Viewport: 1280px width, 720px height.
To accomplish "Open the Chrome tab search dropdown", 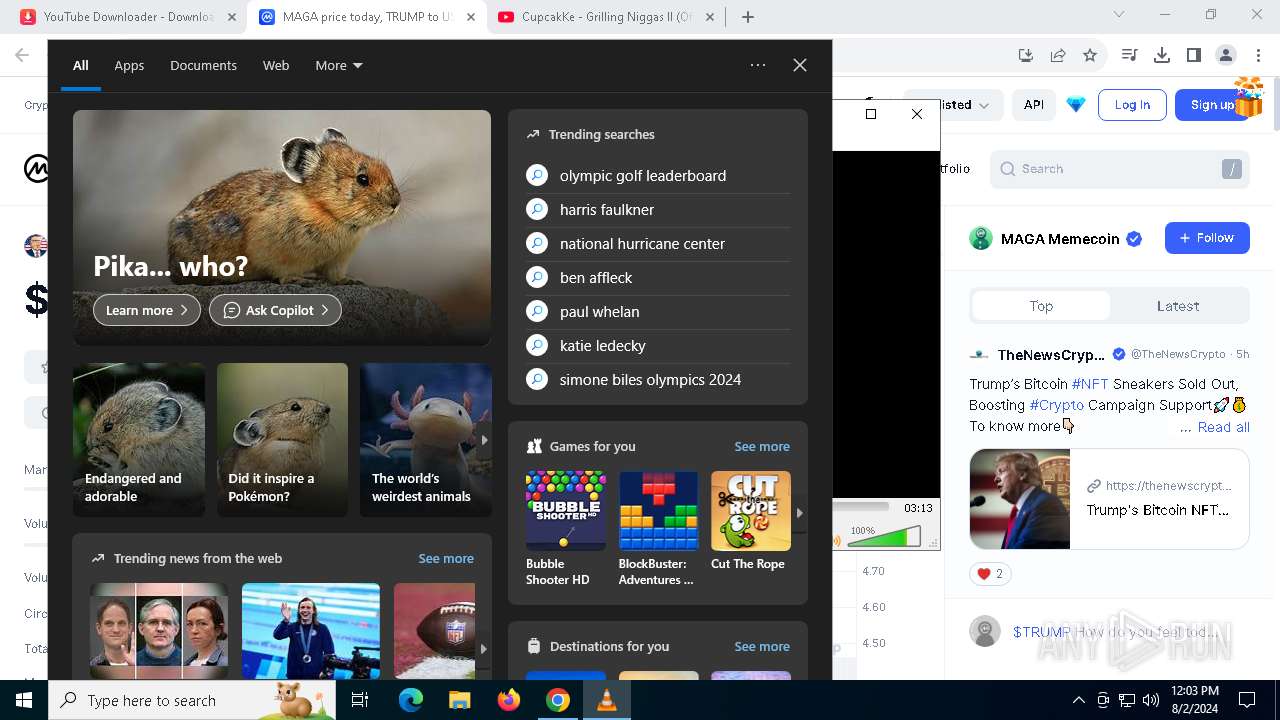I will click(x=1119, y=15).
